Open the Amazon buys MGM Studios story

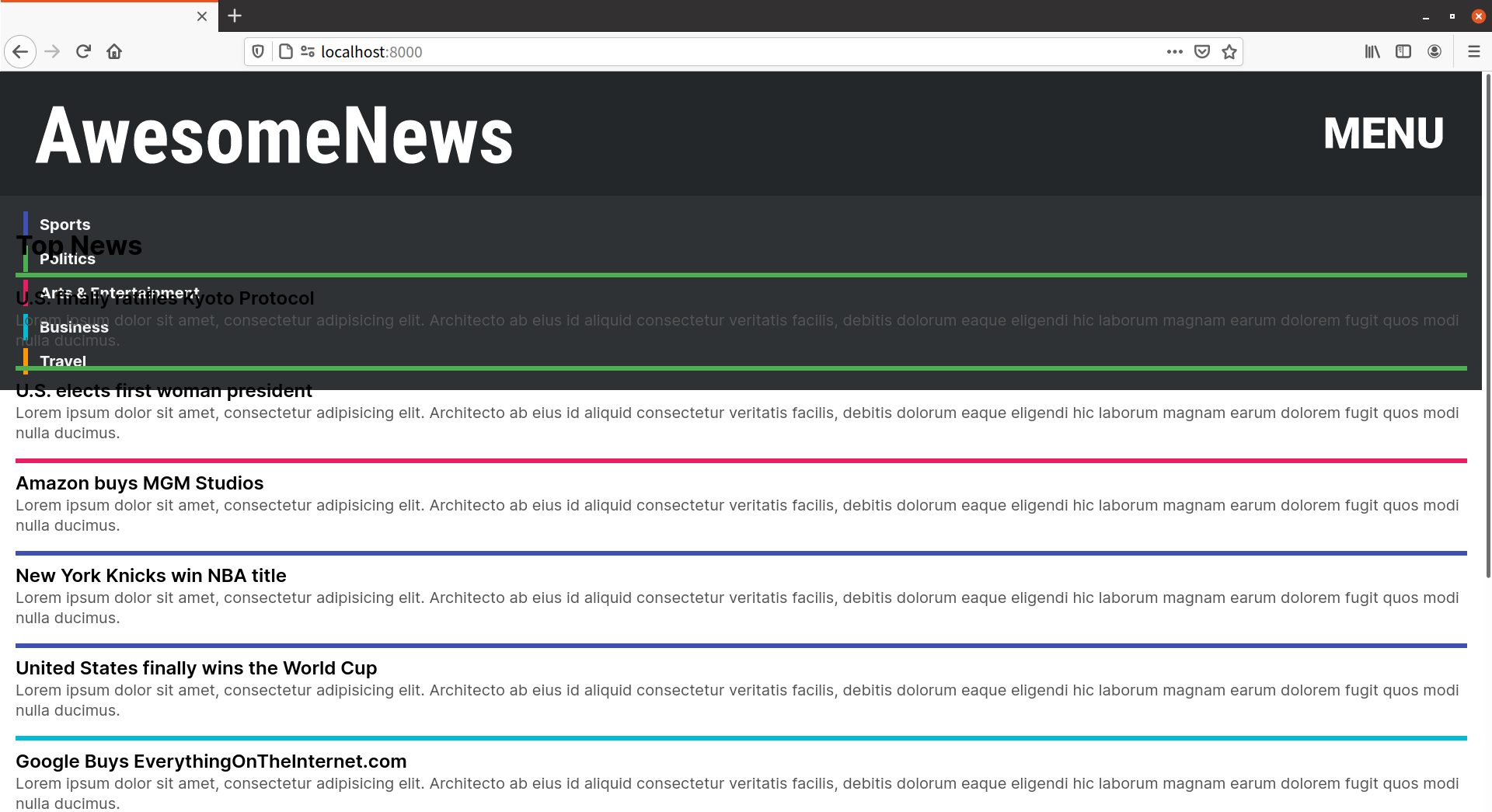tap(140, 483)
